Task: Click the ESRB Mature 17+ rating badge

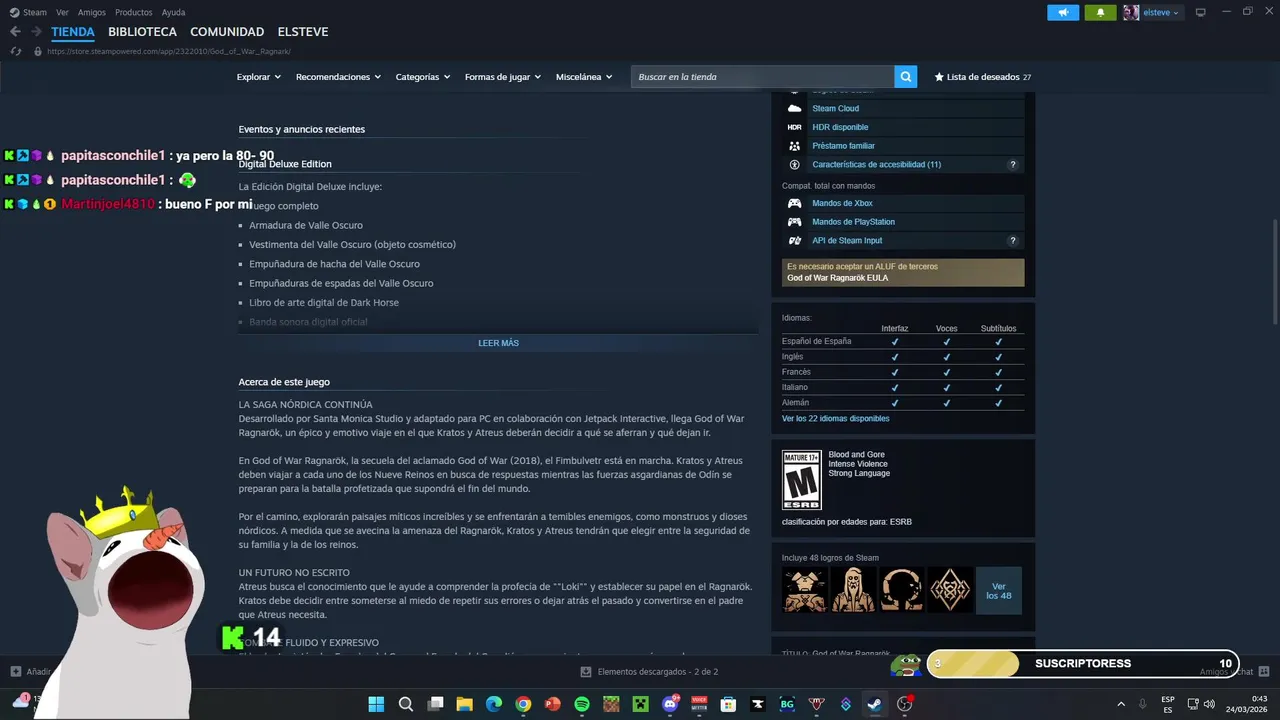Action: (x=801, y=480)
